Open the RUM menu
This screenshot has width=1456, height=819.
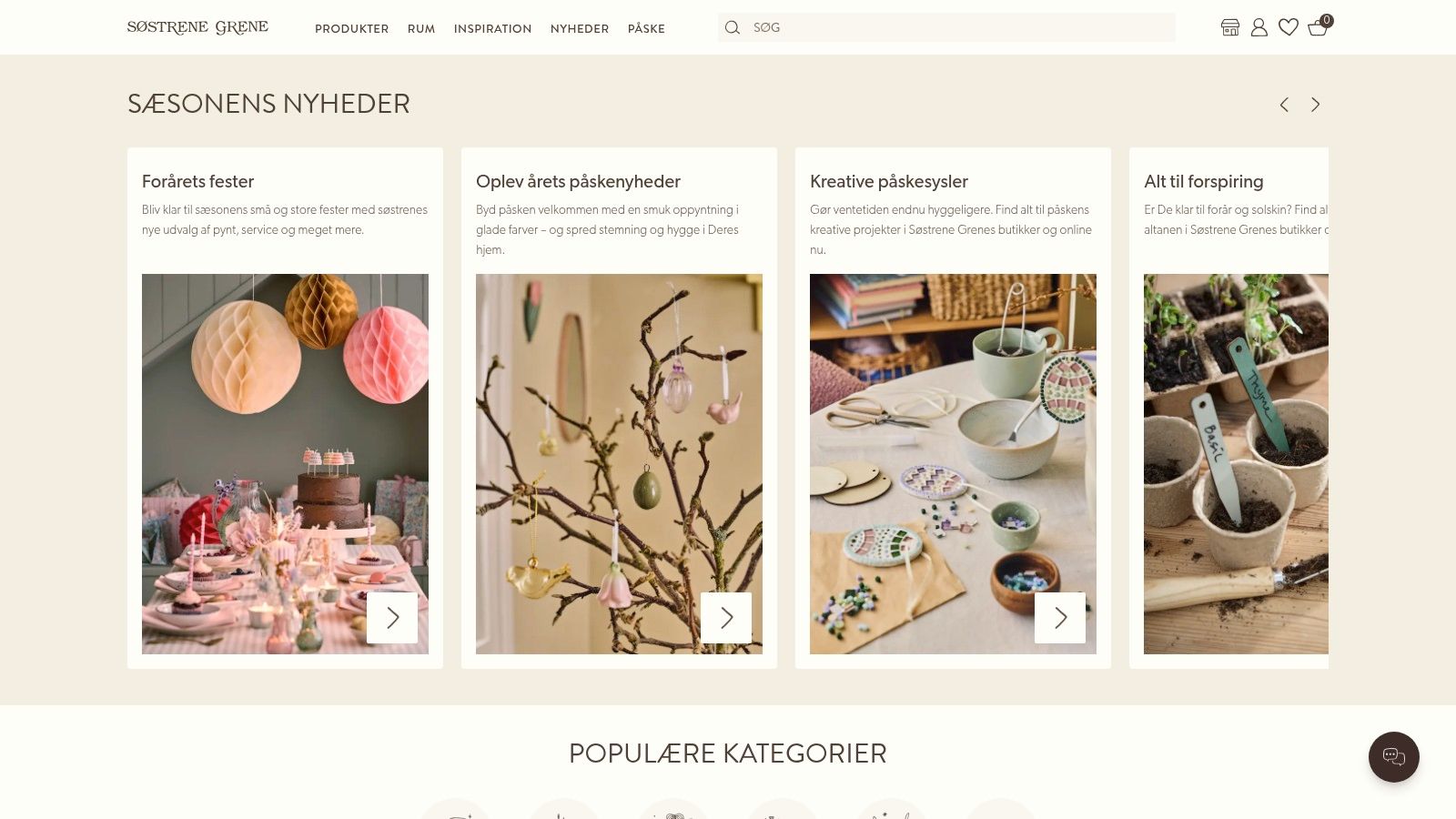pos(421,29)
